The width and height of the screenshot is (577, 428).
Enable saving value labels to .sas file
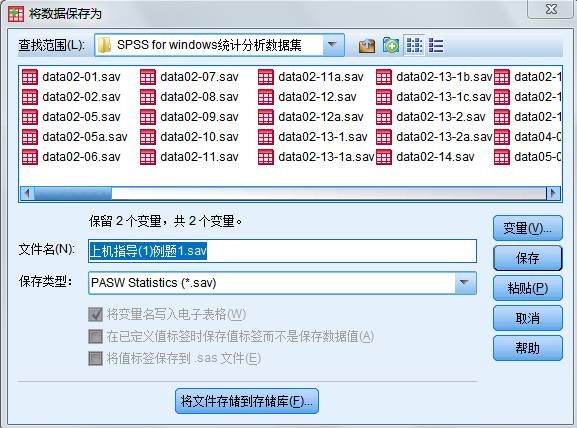tap(95, 358)
